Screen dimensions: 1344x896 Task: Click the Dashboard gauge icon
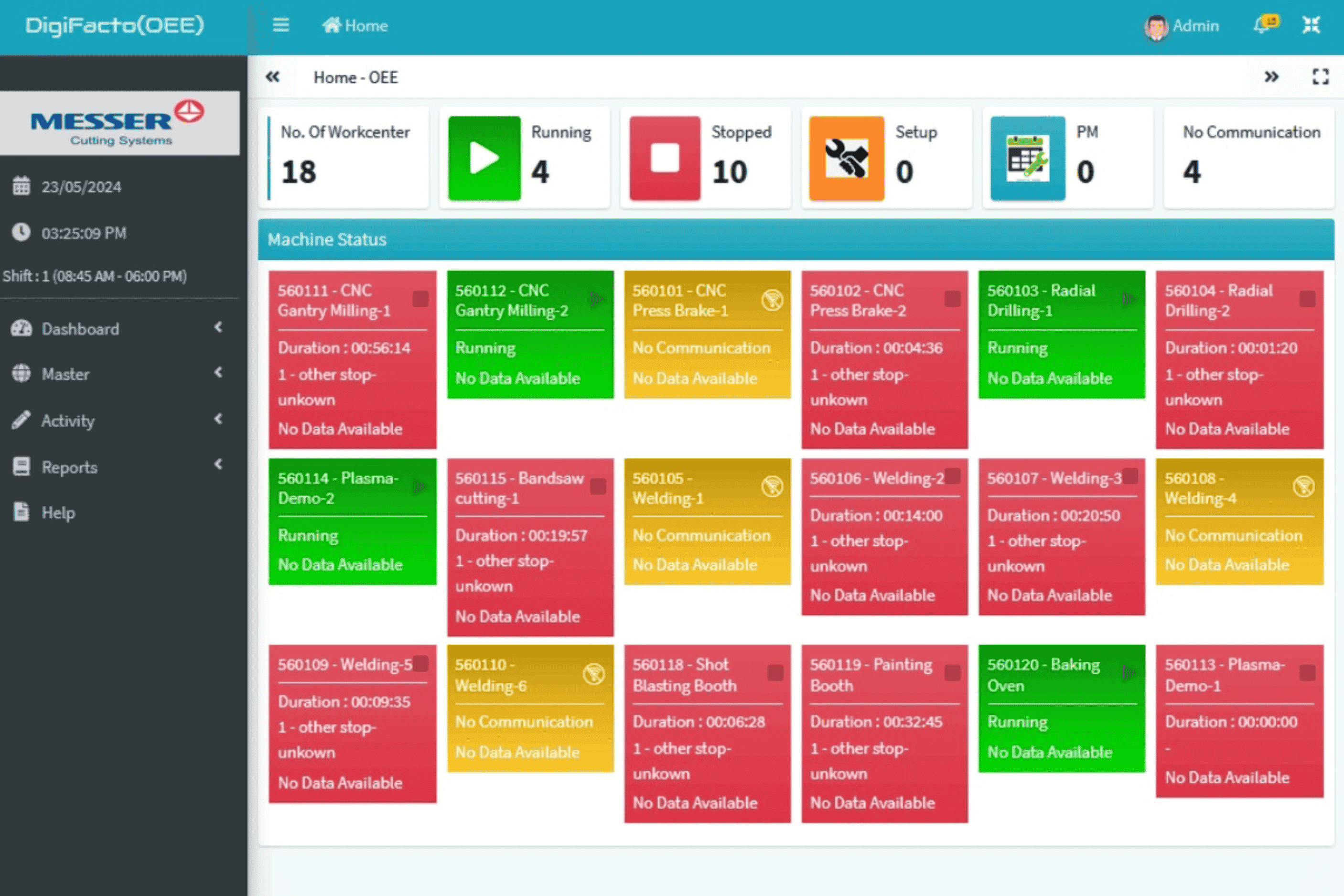21,328
